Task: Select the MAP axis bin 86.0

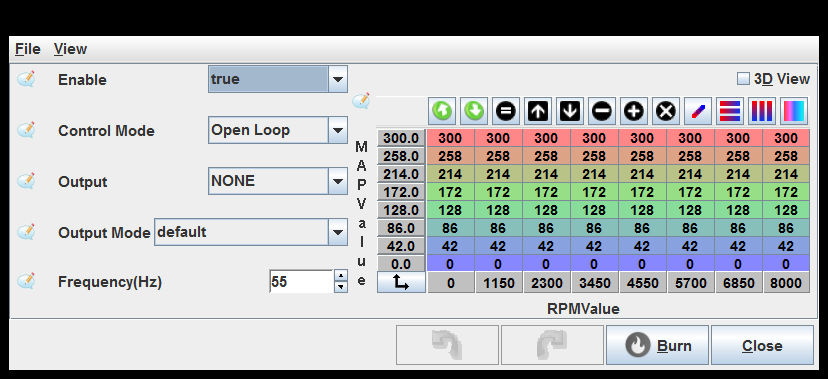Action: pos(401,228)
